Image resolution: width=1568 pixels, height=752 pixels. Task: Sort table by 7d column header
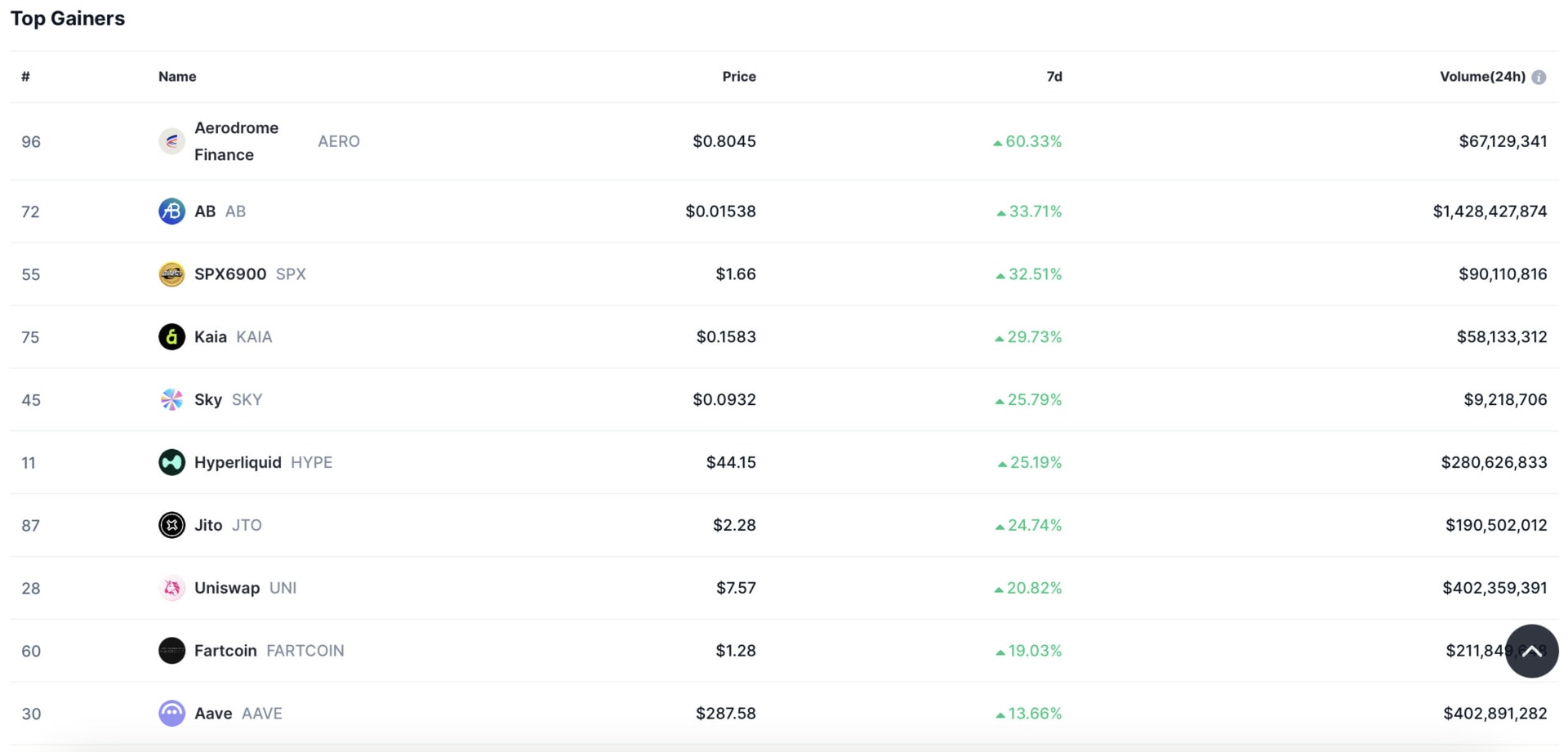[x=1053, y=77]
